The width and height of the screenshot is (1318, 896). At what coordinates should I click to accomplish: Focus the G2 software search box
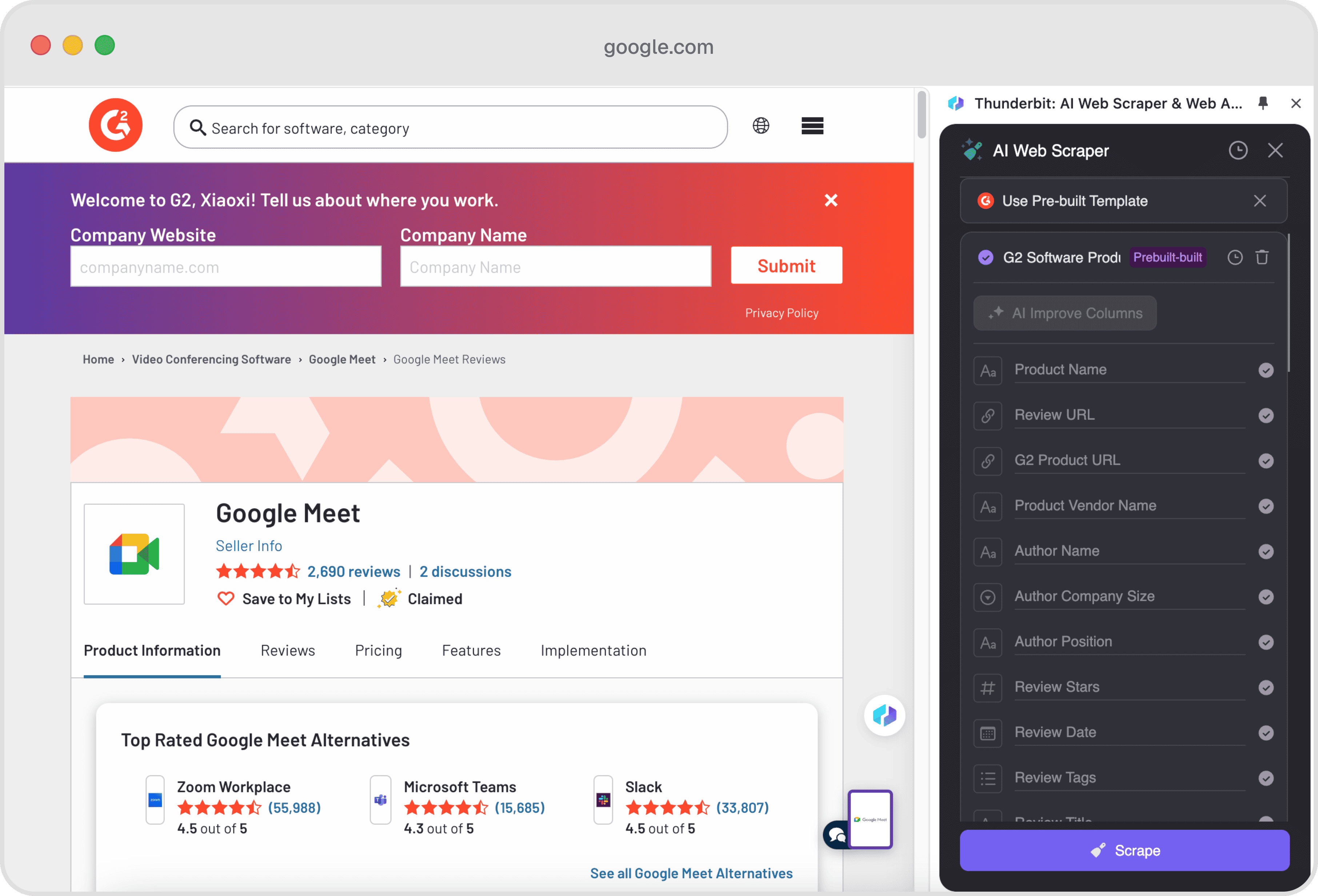(x=450, y=127)
